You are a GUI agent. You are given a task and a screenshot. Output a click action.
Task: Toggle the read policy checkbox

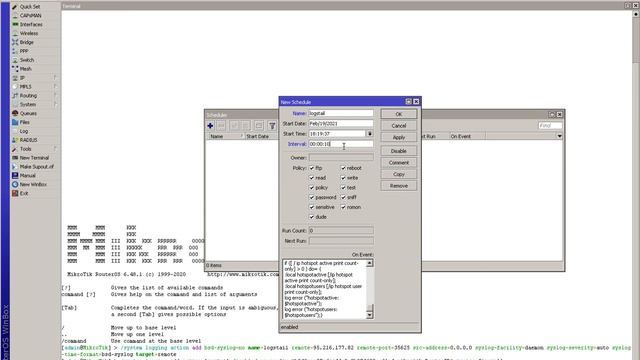tap(312, 178)
